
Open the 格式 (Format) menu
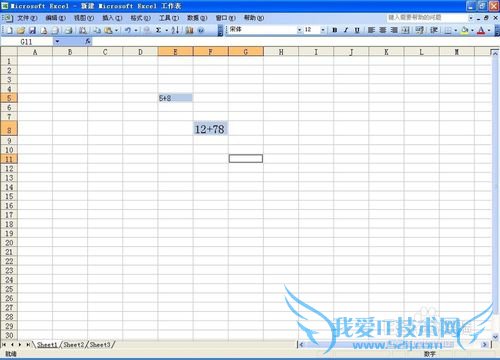coord(140,18)
